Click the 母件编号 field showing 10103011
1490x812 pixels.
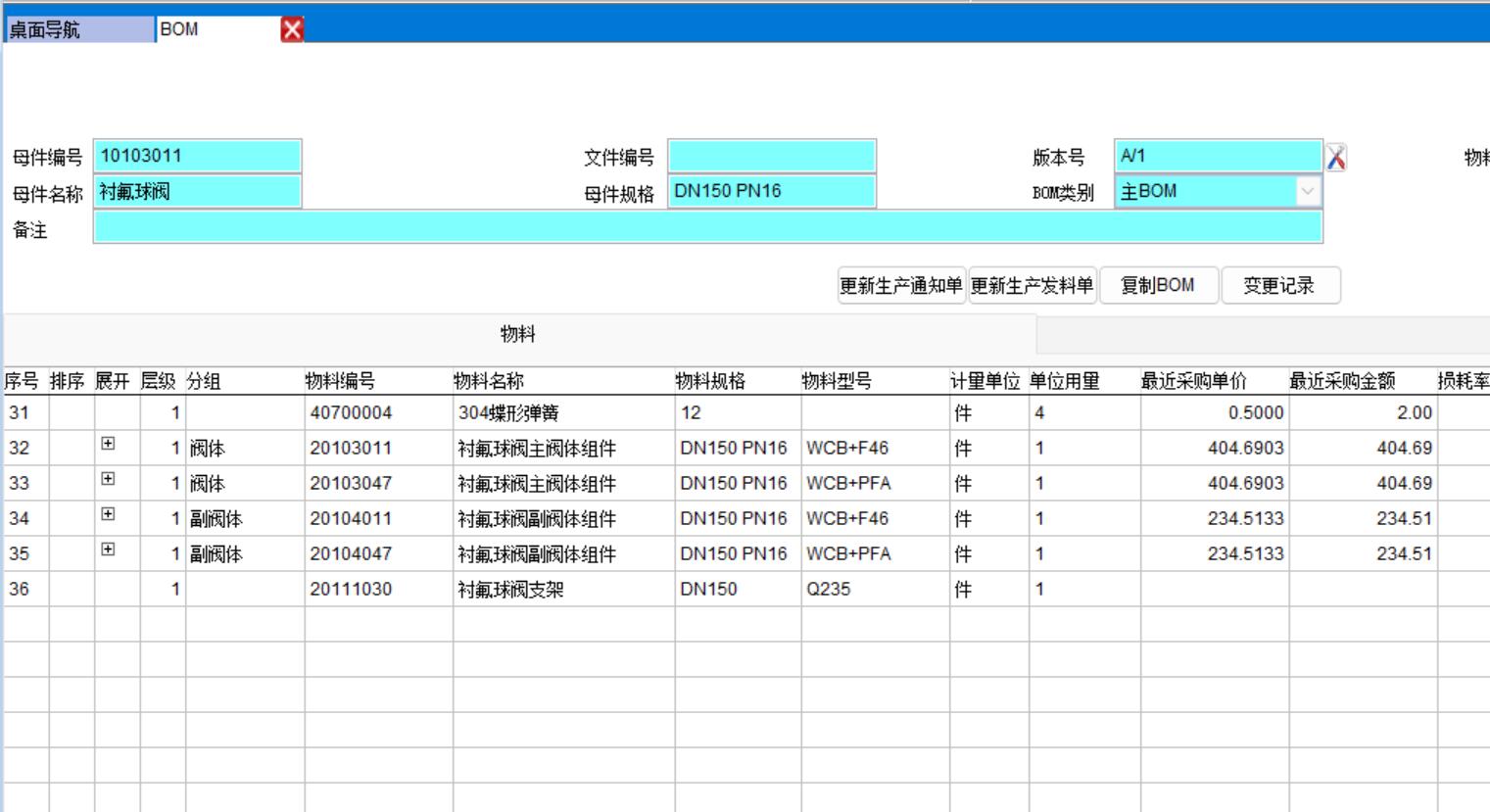(x=197, y=156)
